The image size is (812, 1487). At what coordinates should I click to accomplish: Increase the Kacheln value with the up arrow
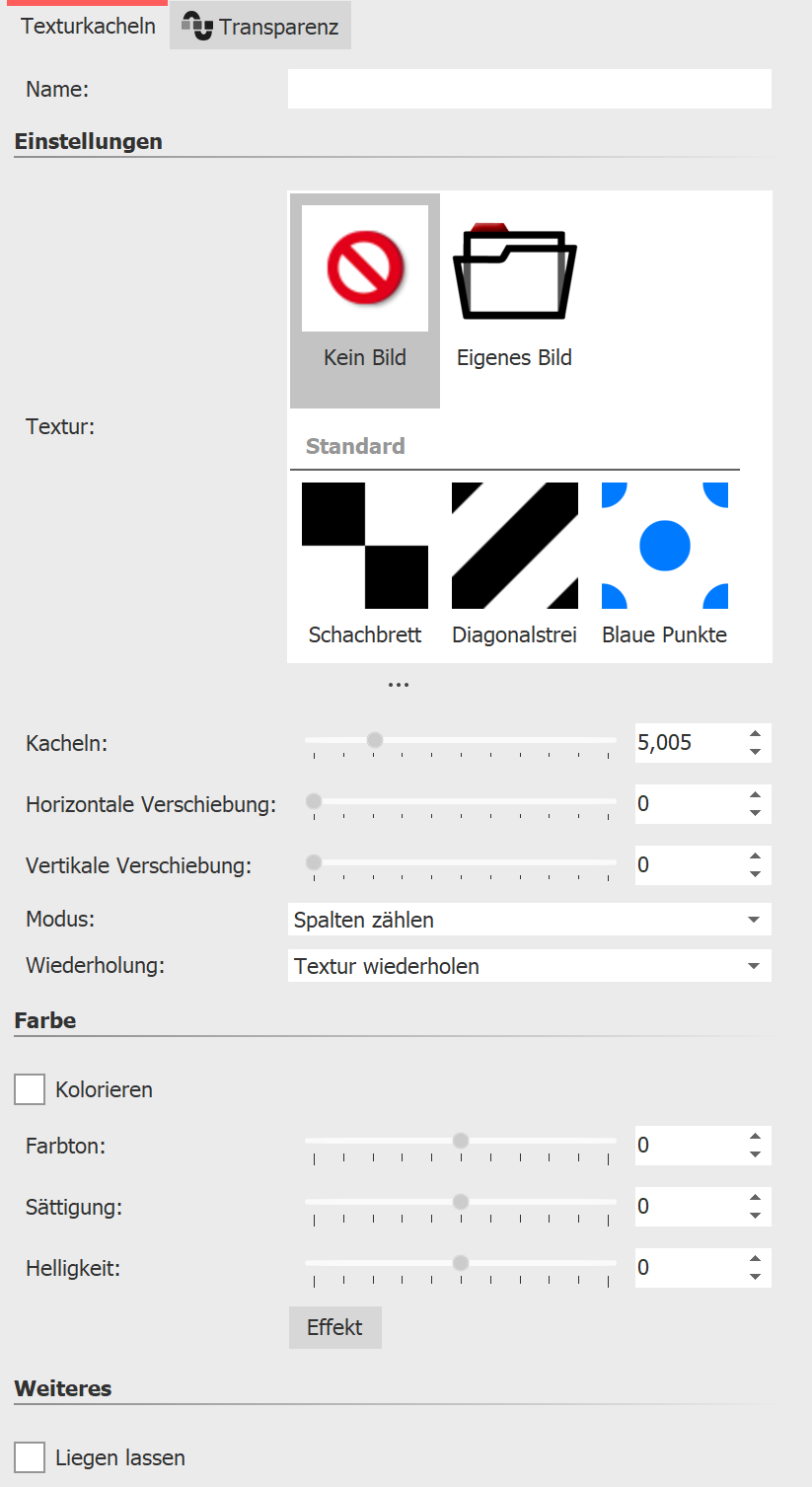click(756, 735)
